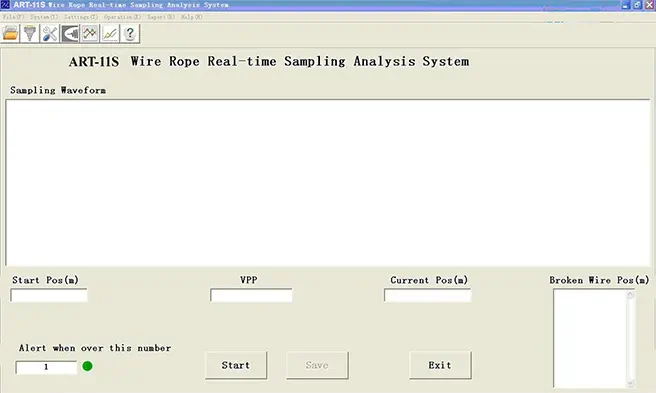Click the large ART-11S heading text
This screenshot has width=656, height=393.
(x=269, y=62)
